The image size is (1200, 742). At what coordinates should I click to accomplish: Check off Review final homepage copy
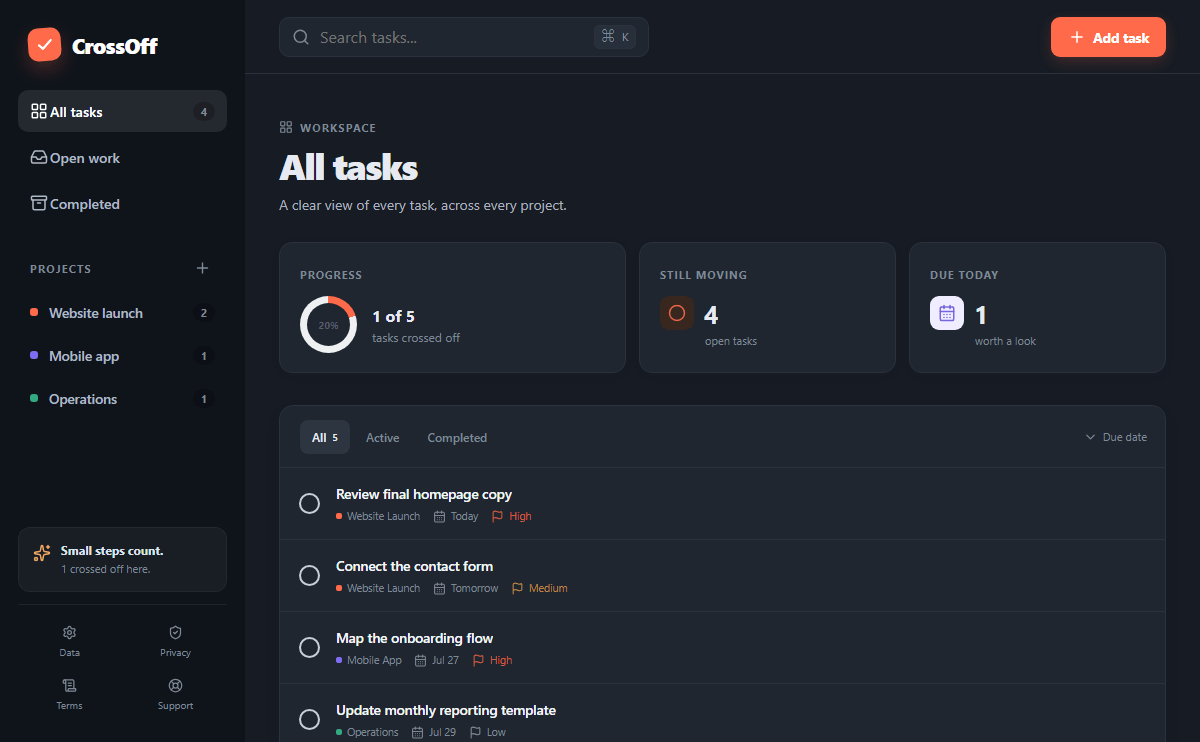[x=310, y=503]
